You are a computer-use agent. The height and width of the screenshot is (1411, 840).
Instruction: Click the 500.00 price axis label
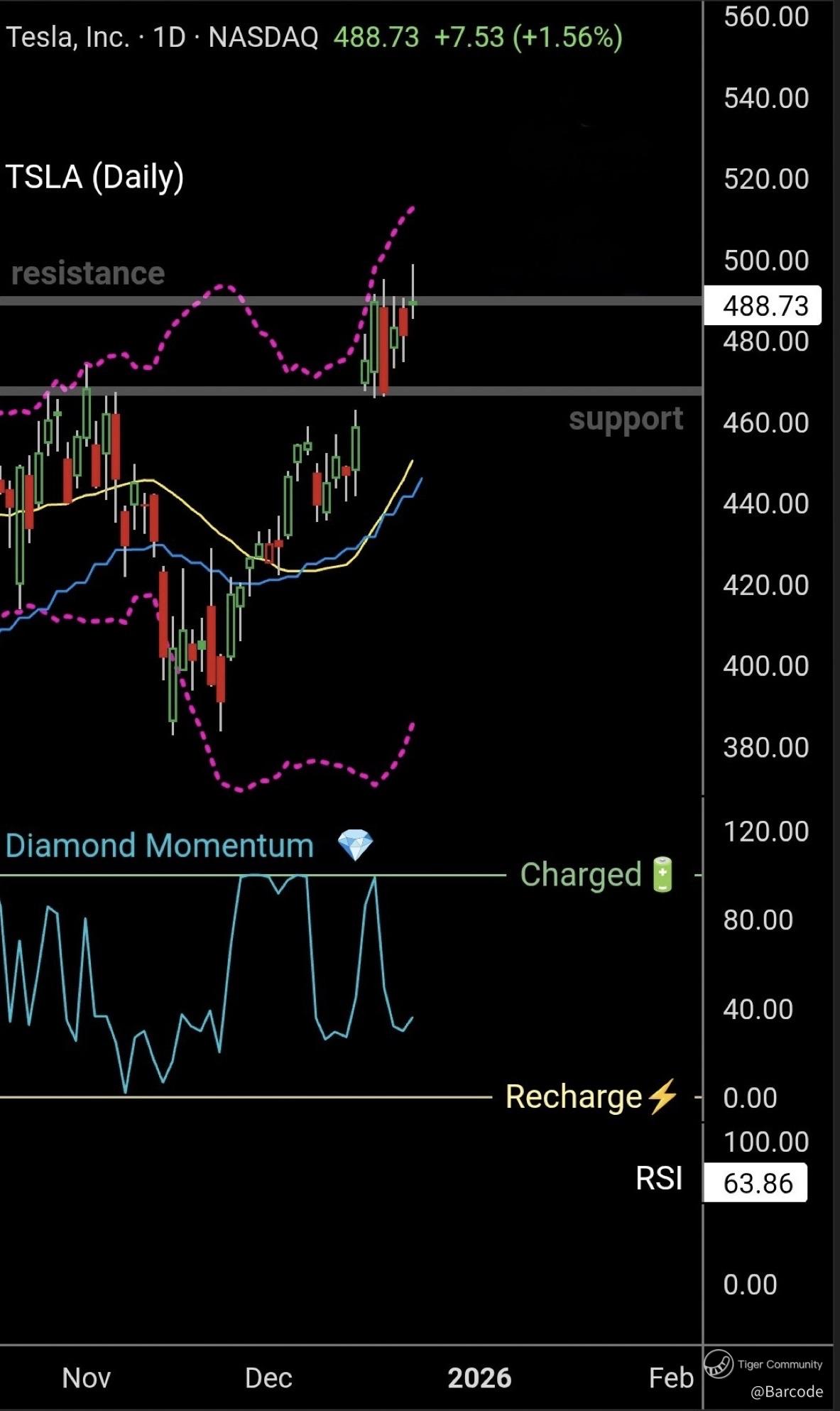pyautogui.click(x=766, y=261)
